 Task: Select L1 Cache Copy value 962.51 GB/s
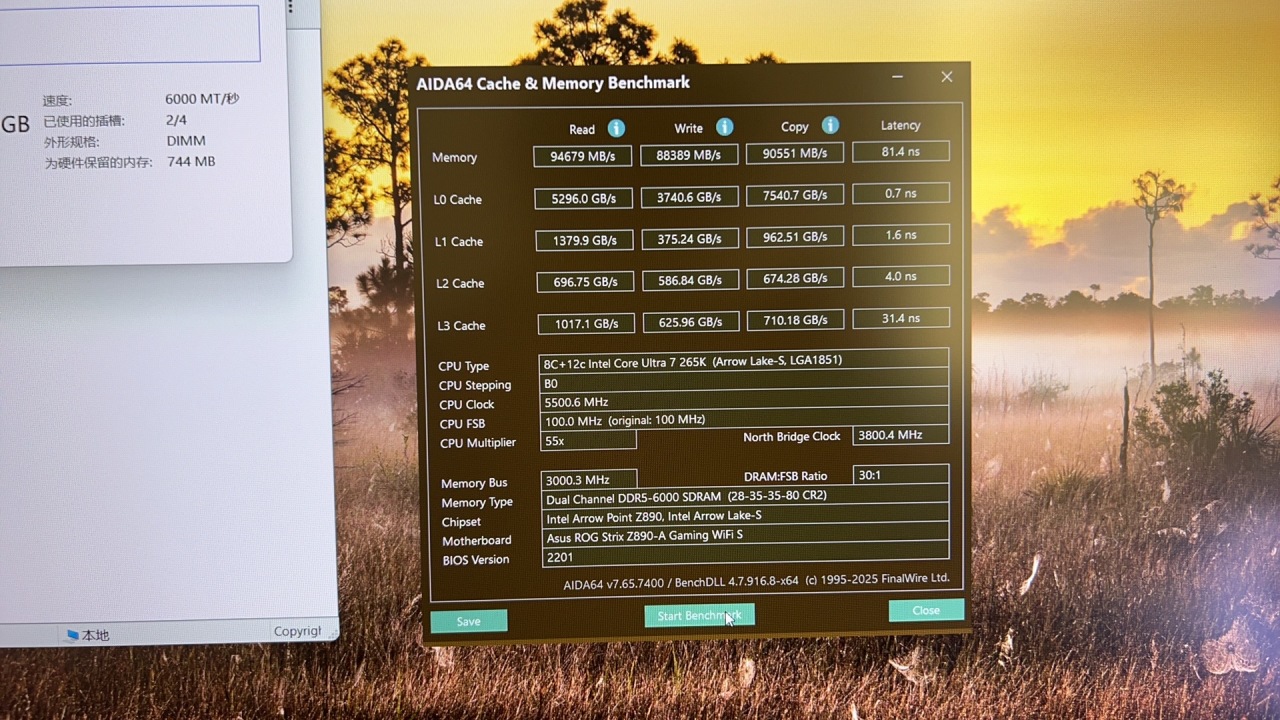[x=795, y=237]
